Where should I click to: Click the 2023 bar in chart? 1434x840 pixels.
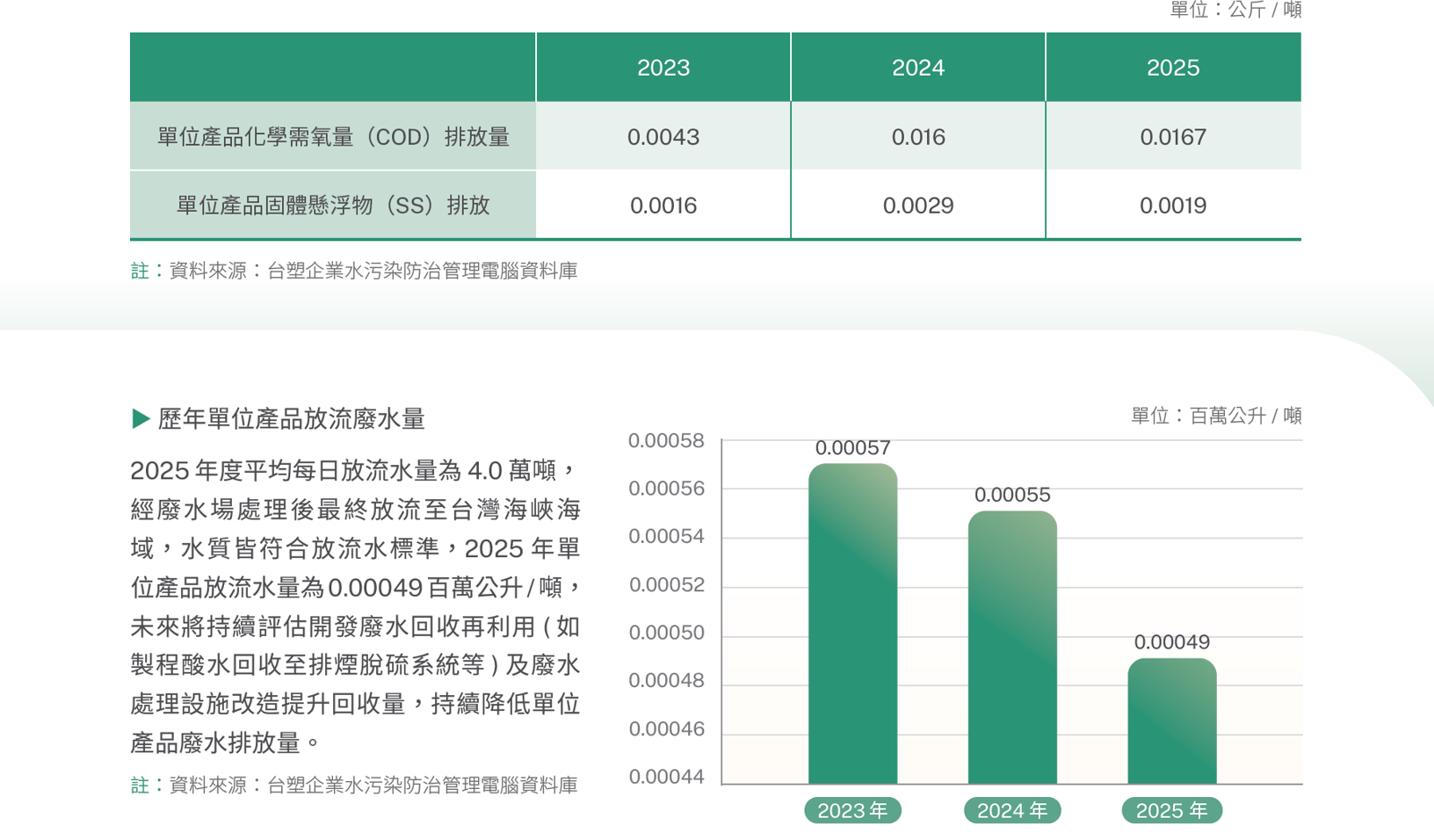click(852, 624)
